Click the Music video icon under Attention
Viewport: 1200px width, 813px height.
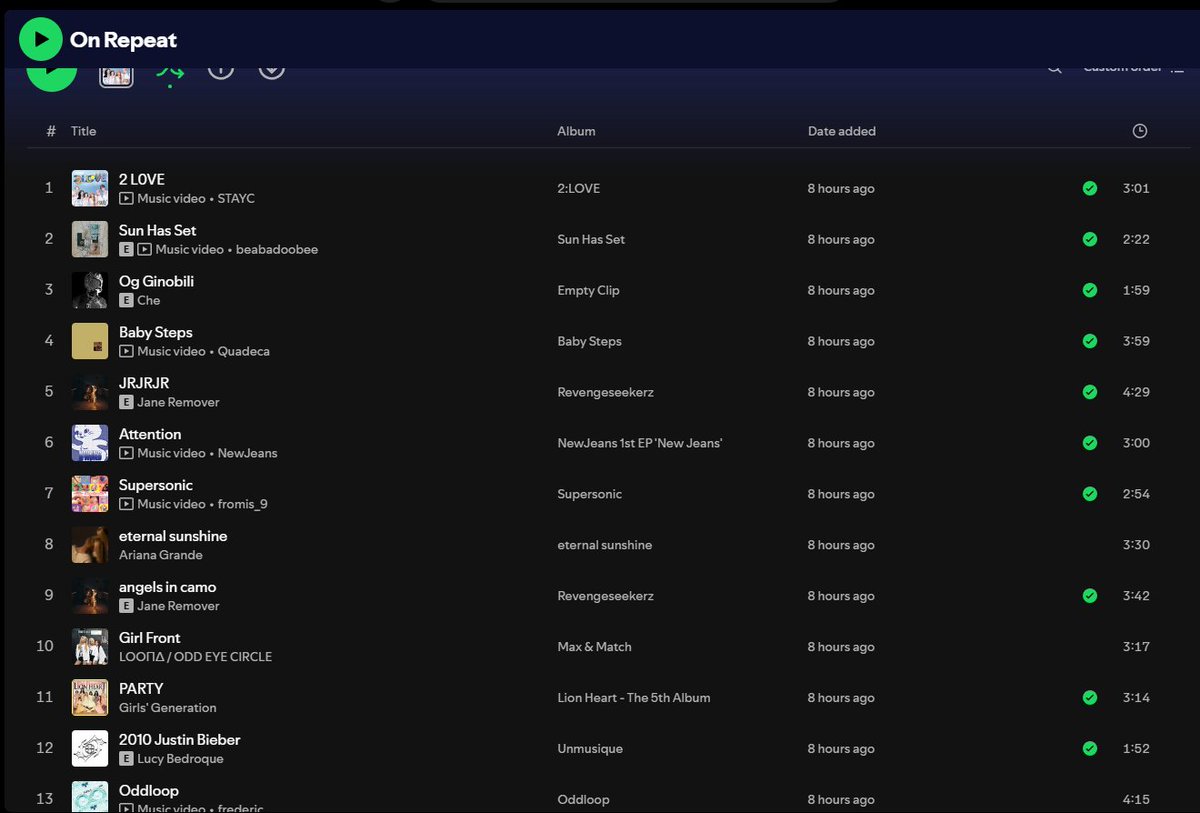click(x=126, y=454)
